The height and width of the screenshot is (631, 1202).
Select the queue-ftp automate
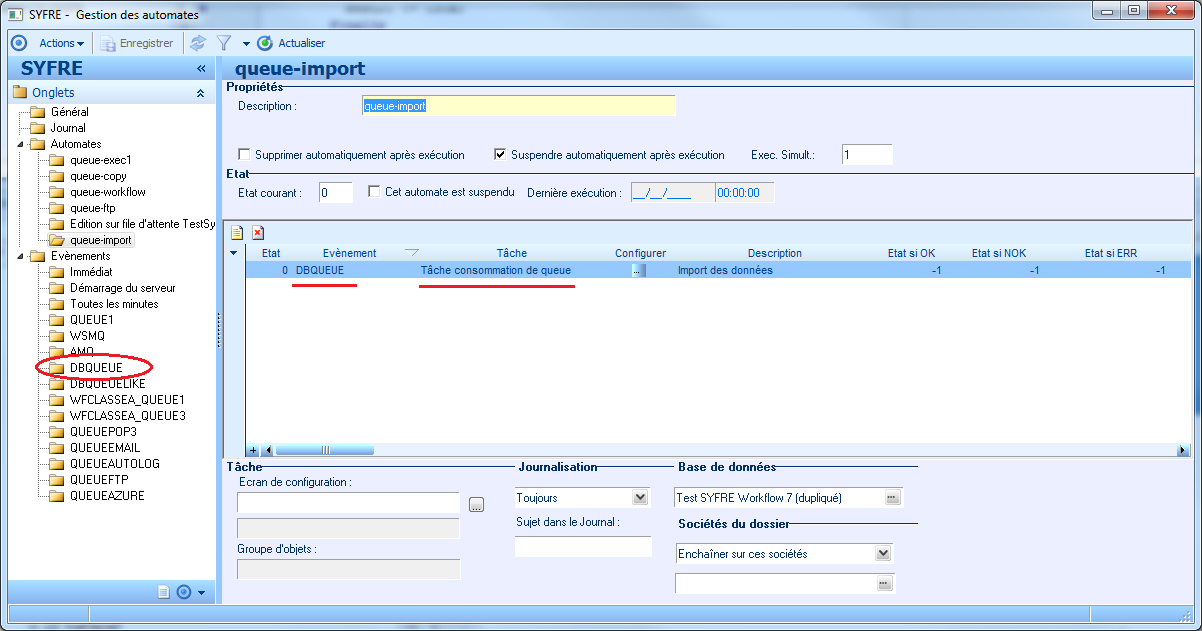pos(93,208)
